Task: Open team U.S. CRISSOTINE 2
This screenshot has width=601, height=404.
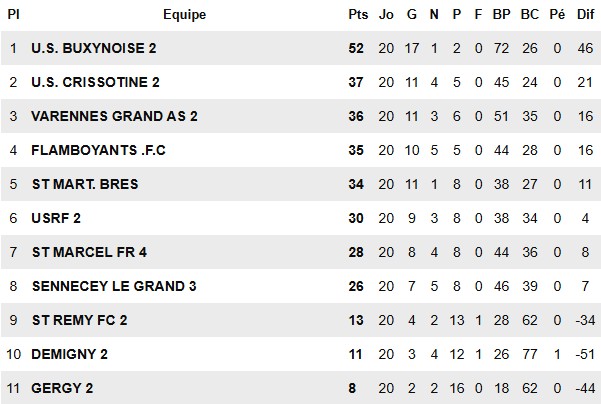Action: pyautogui.click(x=95, y=82)
